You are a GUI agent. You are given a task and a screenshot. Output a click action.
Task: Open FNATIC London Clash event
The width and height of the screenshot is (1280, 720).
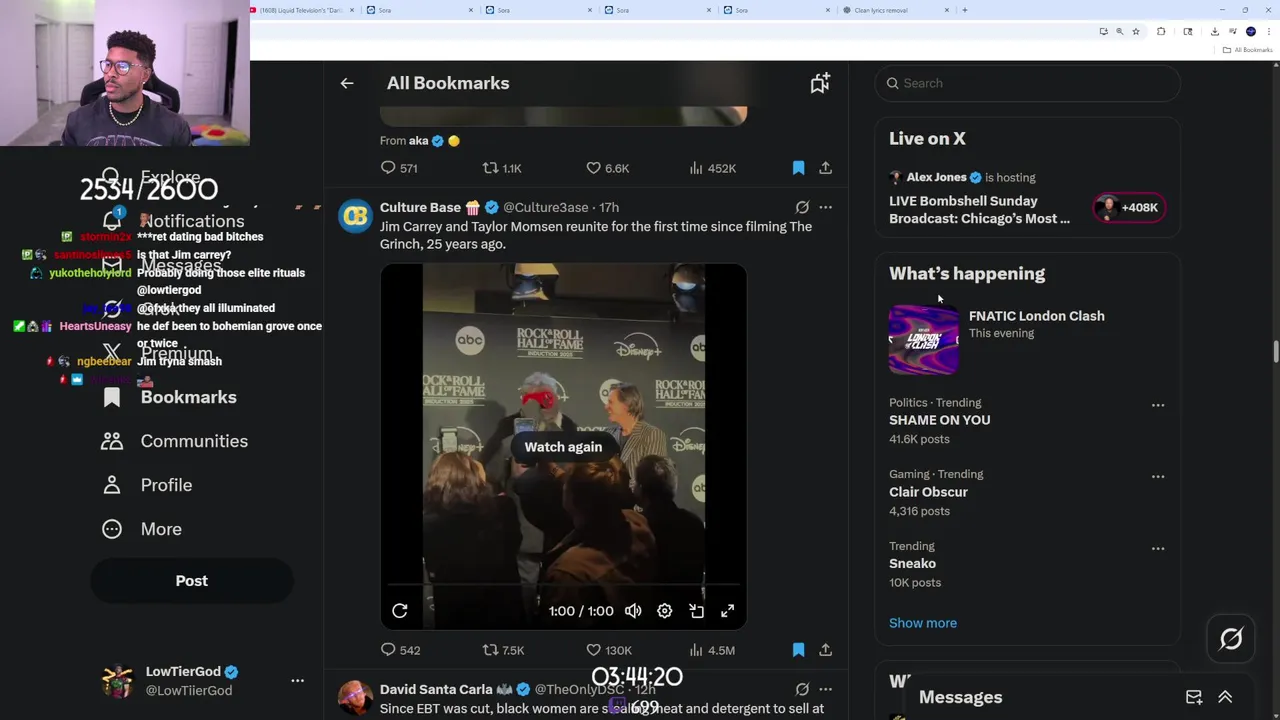click(1036, 316)
